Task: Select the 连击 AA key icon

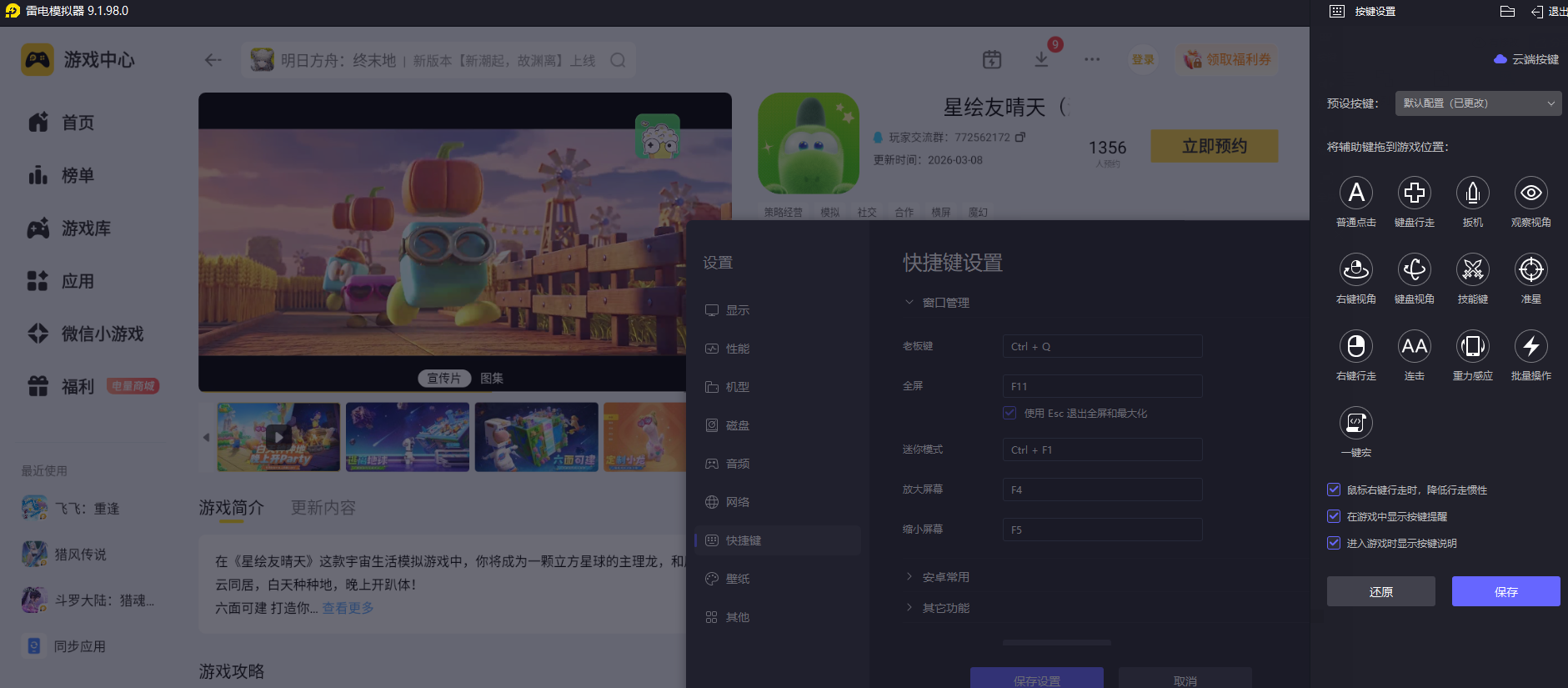Action: [x=1415, y=346]
